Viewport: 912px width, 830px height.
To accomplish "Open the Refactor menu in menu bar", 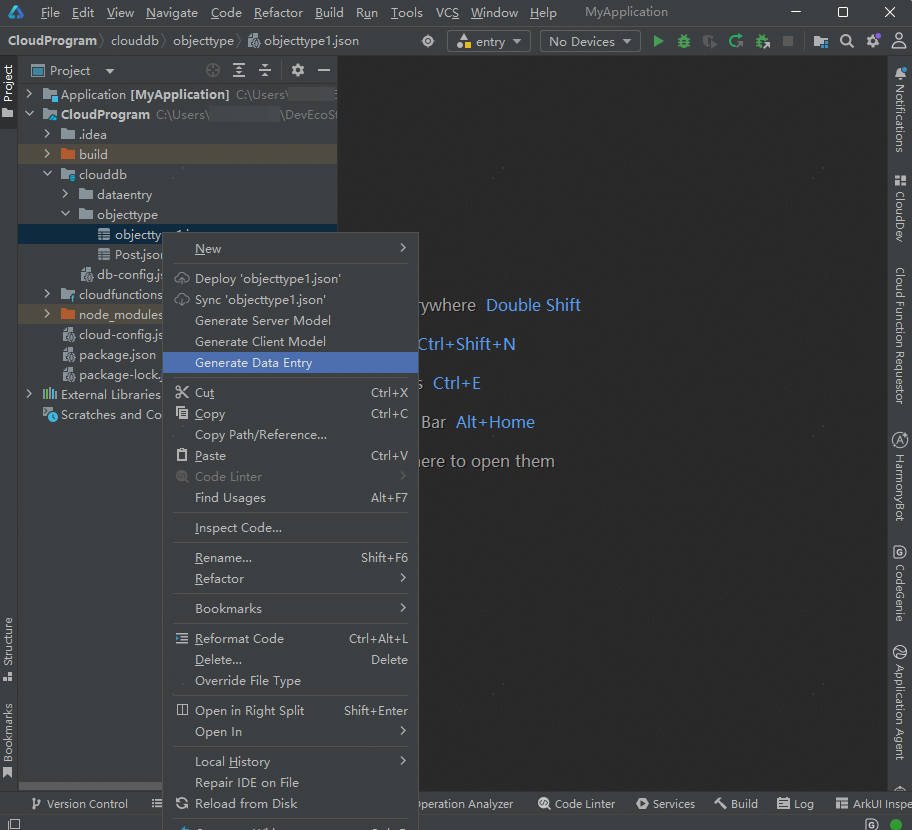I will pyautogui.click(x=278, y=13).
